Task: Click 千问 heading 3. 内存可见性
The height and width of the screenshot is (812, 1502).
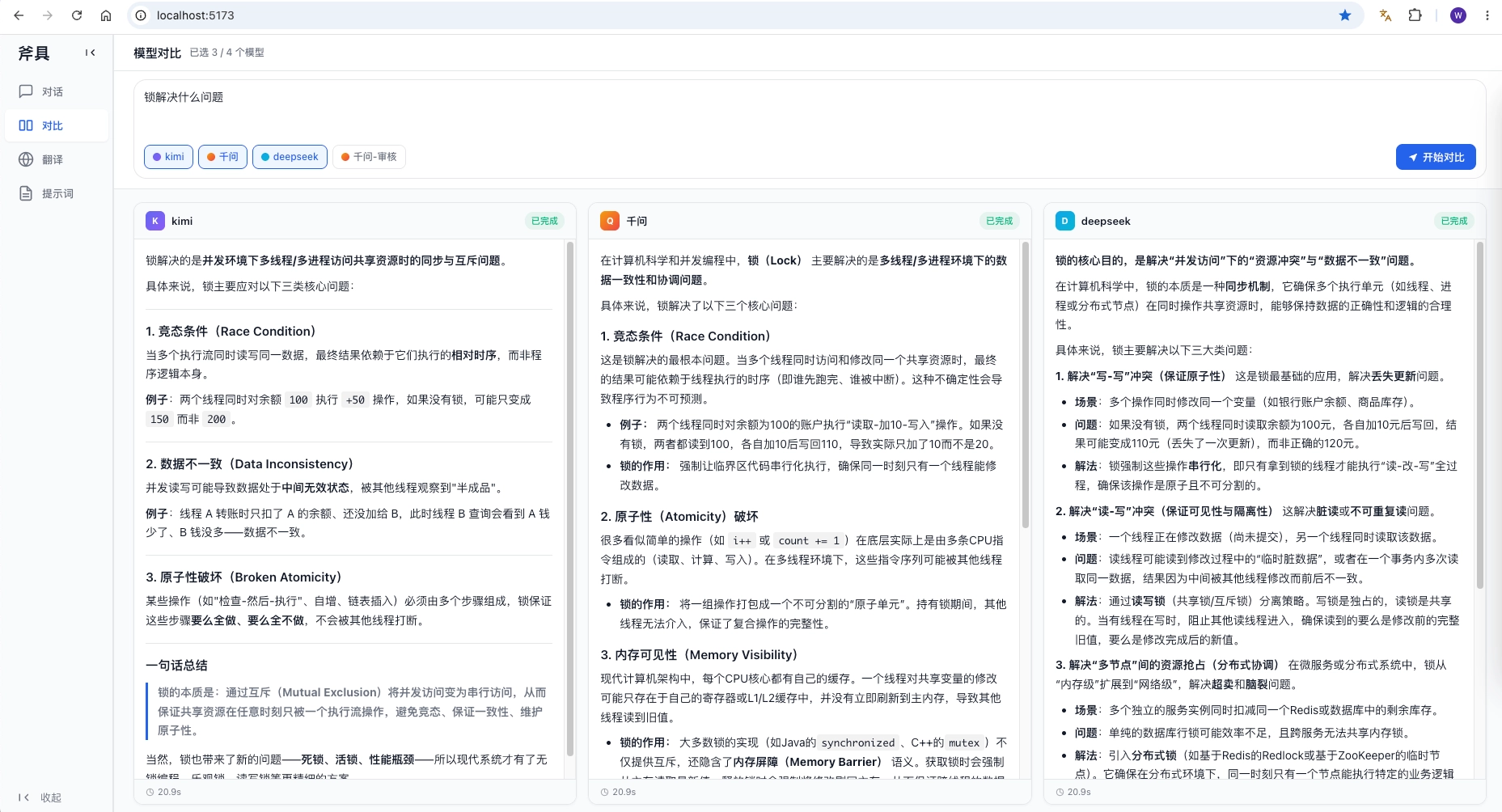Action: click(699, 654)
